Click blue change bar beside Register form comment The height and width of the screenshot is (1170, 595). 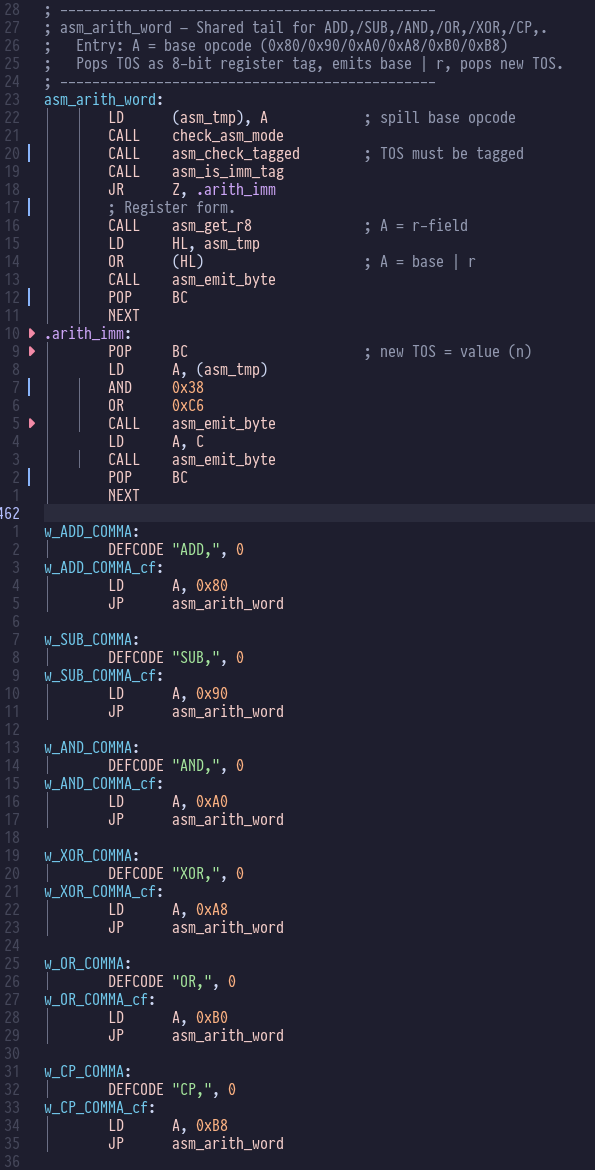(x=28, y=207)
